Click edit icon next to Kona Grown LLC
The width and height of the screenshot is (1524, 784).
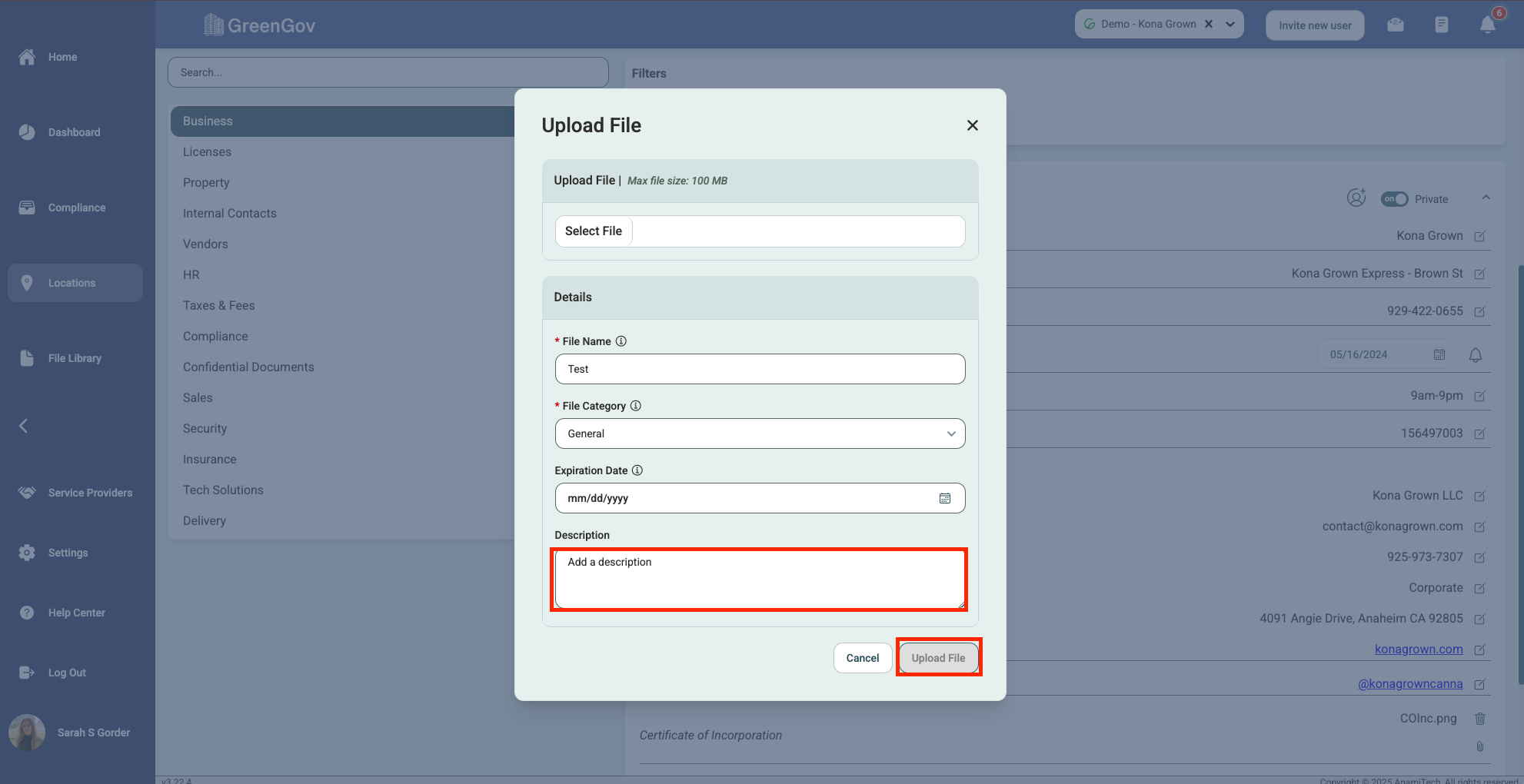coord(1479,496)
